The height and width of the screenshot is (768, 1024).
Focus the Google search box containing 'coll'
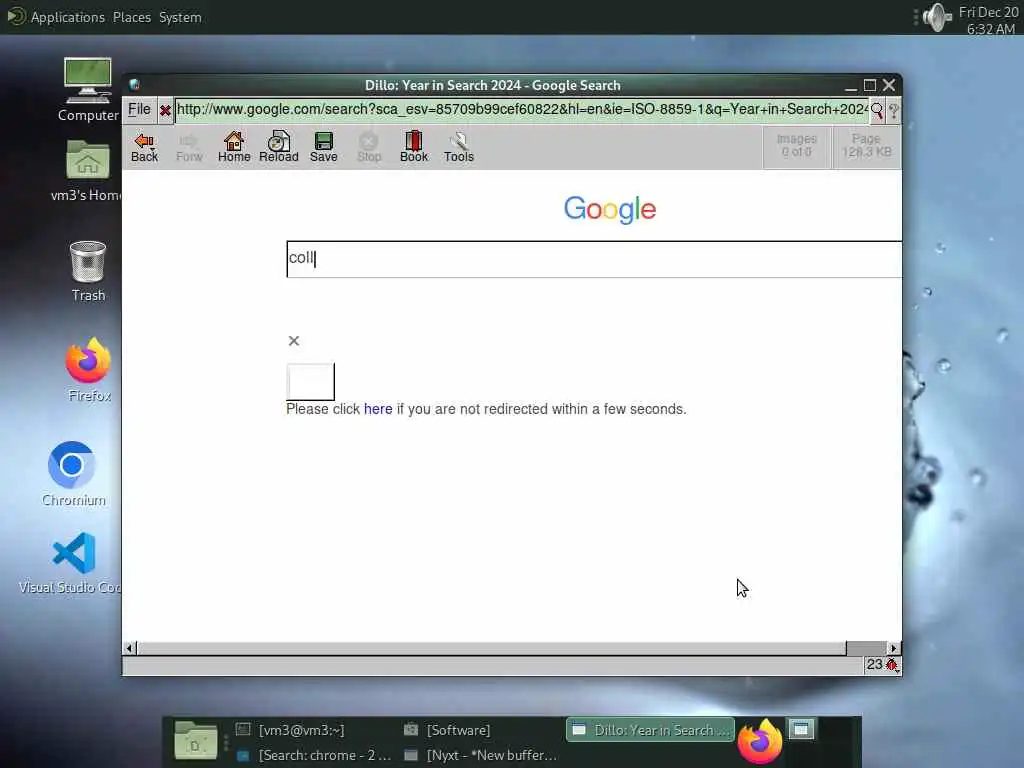pyautogui.click(x=594, y=259)
